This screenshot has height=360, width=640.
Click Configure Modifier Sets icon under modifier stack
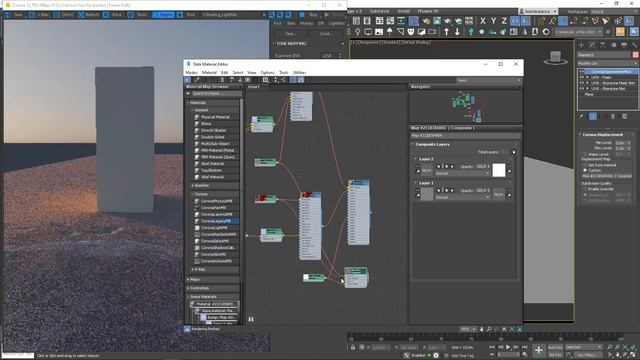pos(624,117)
